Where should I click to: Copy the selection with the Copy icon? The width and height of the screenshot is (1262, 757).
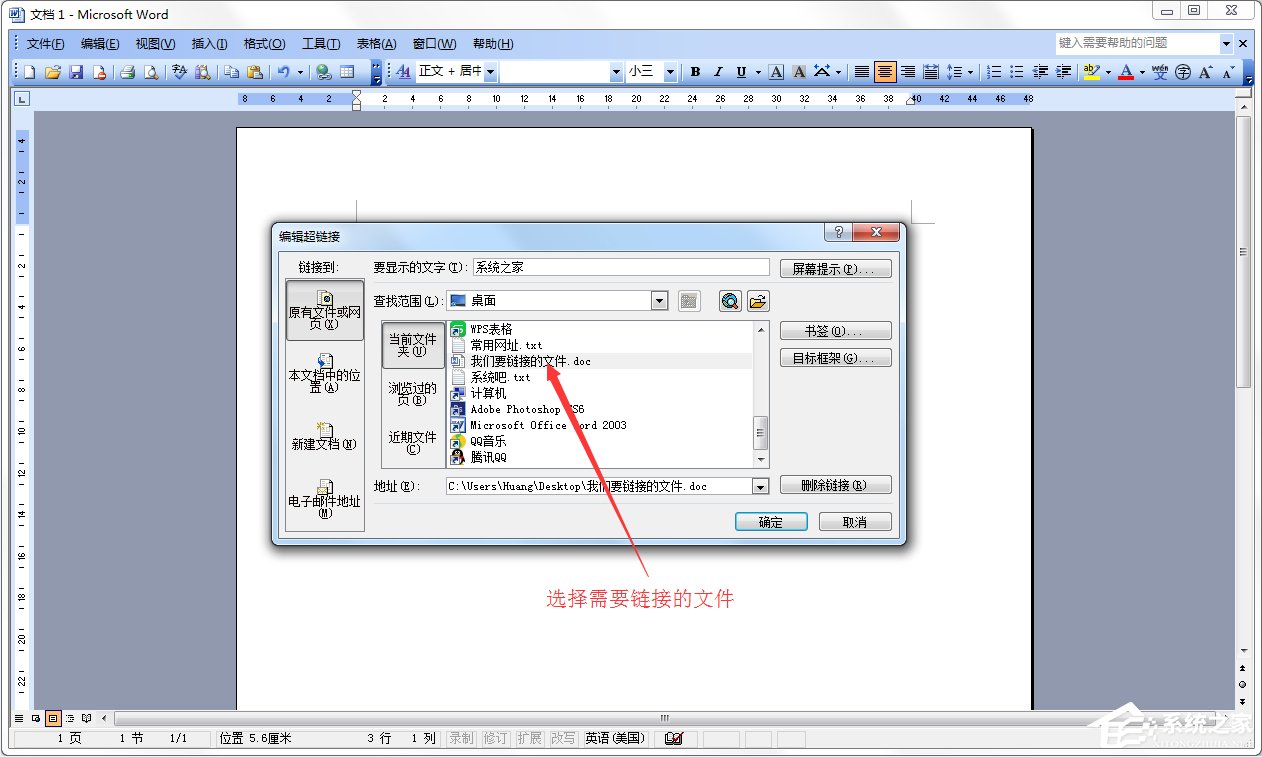pyautogui.click(x=232, y=72)
